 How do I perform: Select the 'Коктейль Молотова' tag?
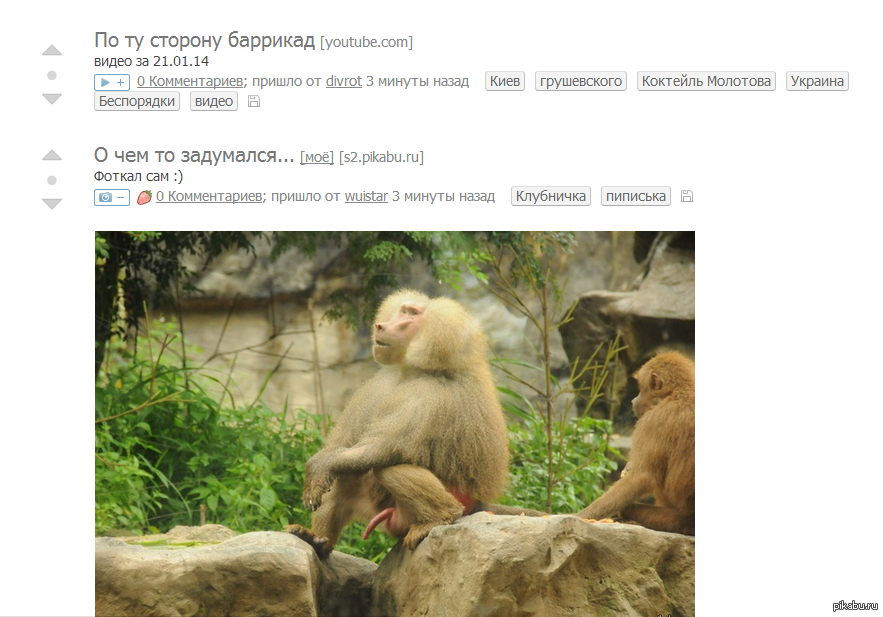pos(706,81)
